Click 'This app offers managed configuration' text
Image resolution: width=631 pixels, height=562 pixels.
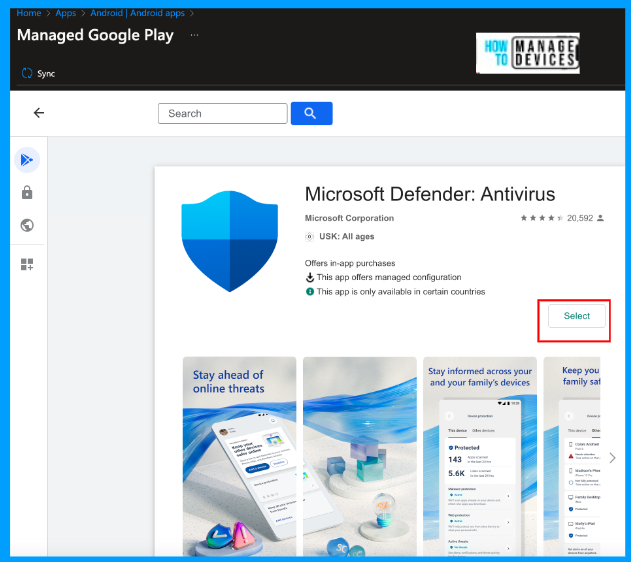[389, 277]
